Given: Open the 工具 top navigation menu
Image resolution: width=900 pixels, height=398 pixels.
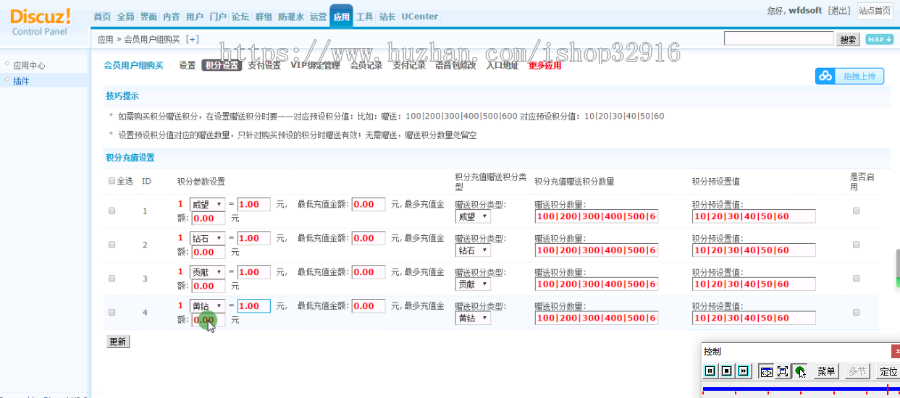Looking at the screenshot, I should pos(364,17).
